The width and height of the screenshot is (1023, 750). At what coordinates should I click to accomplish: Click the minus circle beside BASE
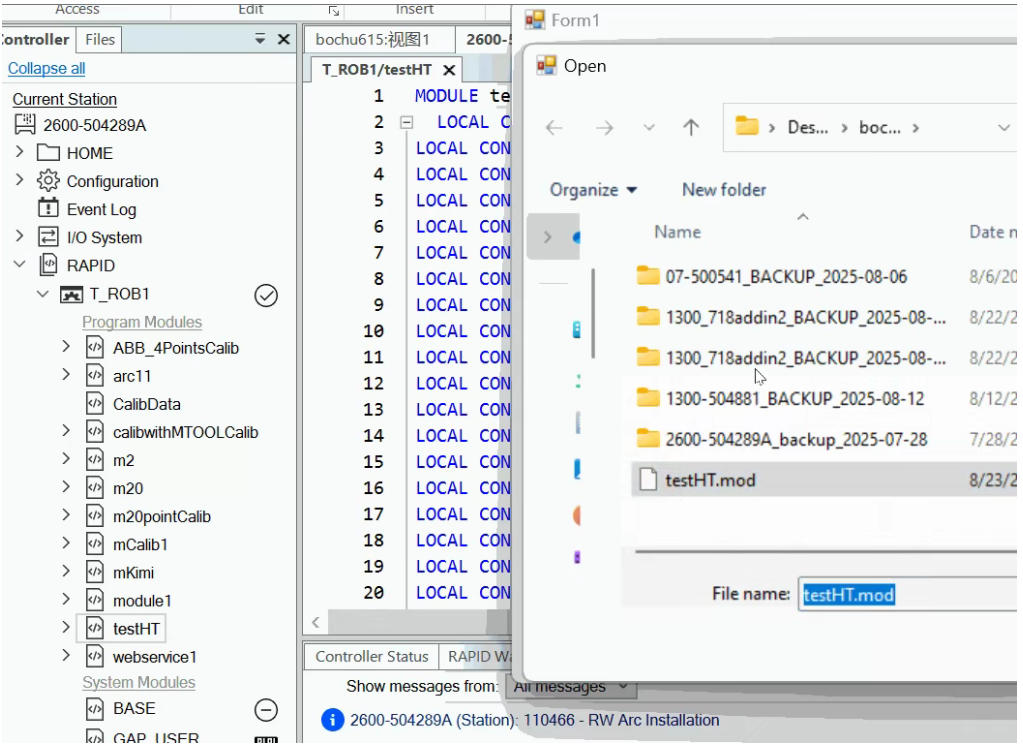pos(266,710)
